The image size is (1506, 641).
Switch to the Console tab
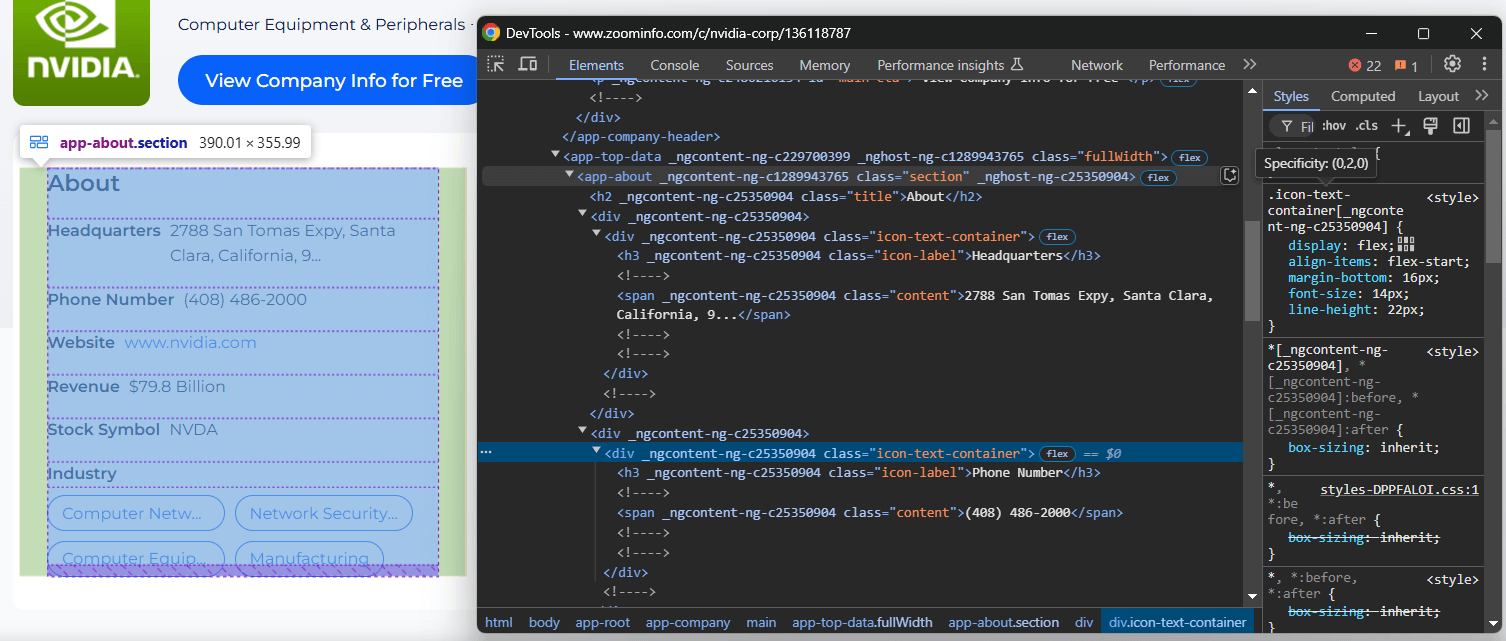coord(674,65)
